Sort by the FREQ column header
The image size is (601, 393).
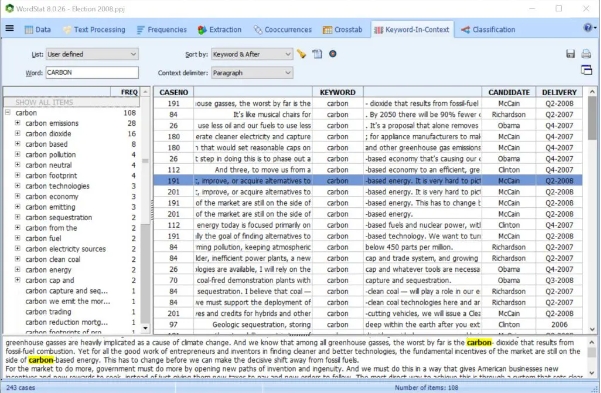point(125,92)
